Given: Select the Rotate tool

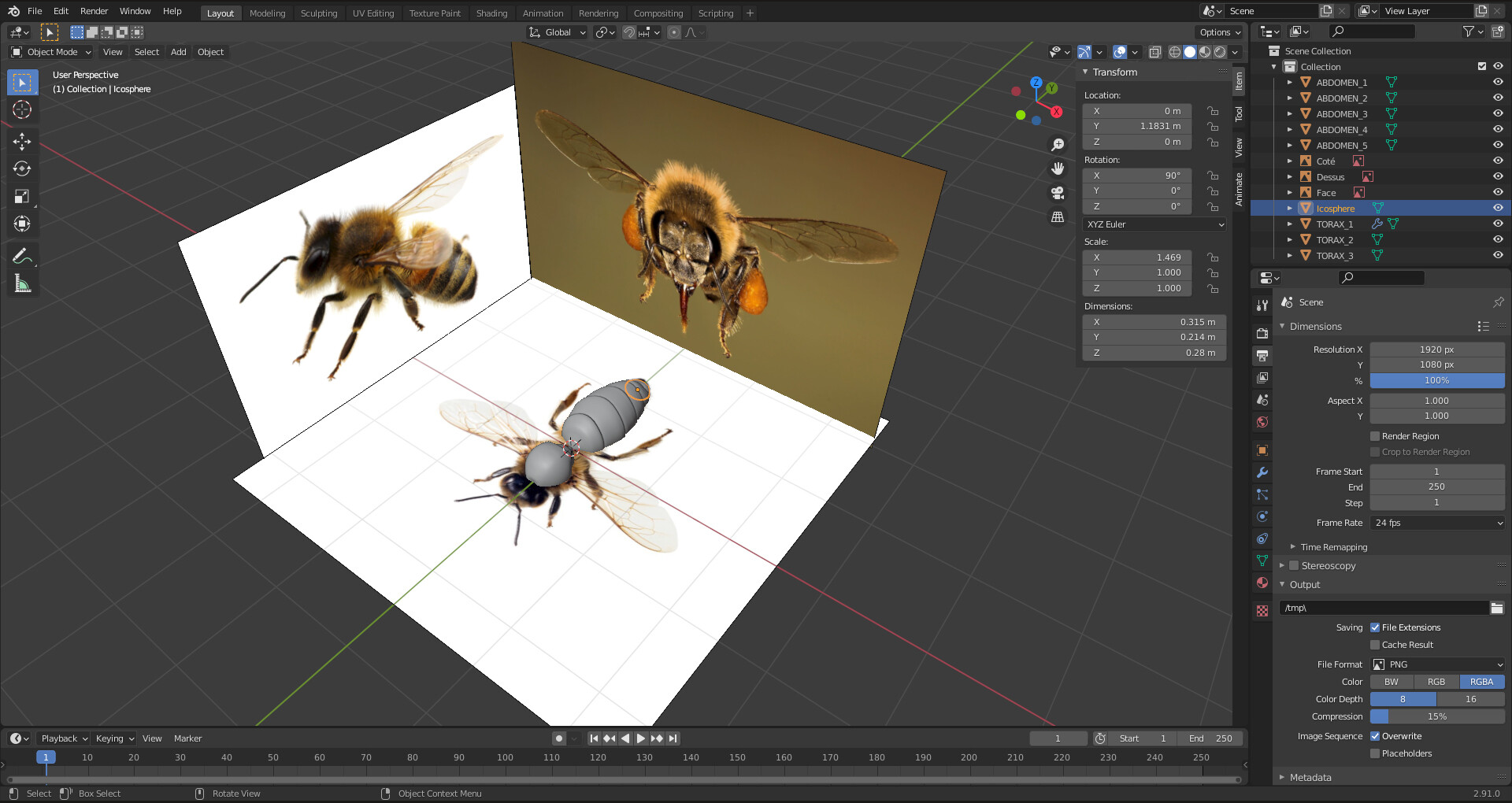Looking at the screenshot, I should (22, 168).
